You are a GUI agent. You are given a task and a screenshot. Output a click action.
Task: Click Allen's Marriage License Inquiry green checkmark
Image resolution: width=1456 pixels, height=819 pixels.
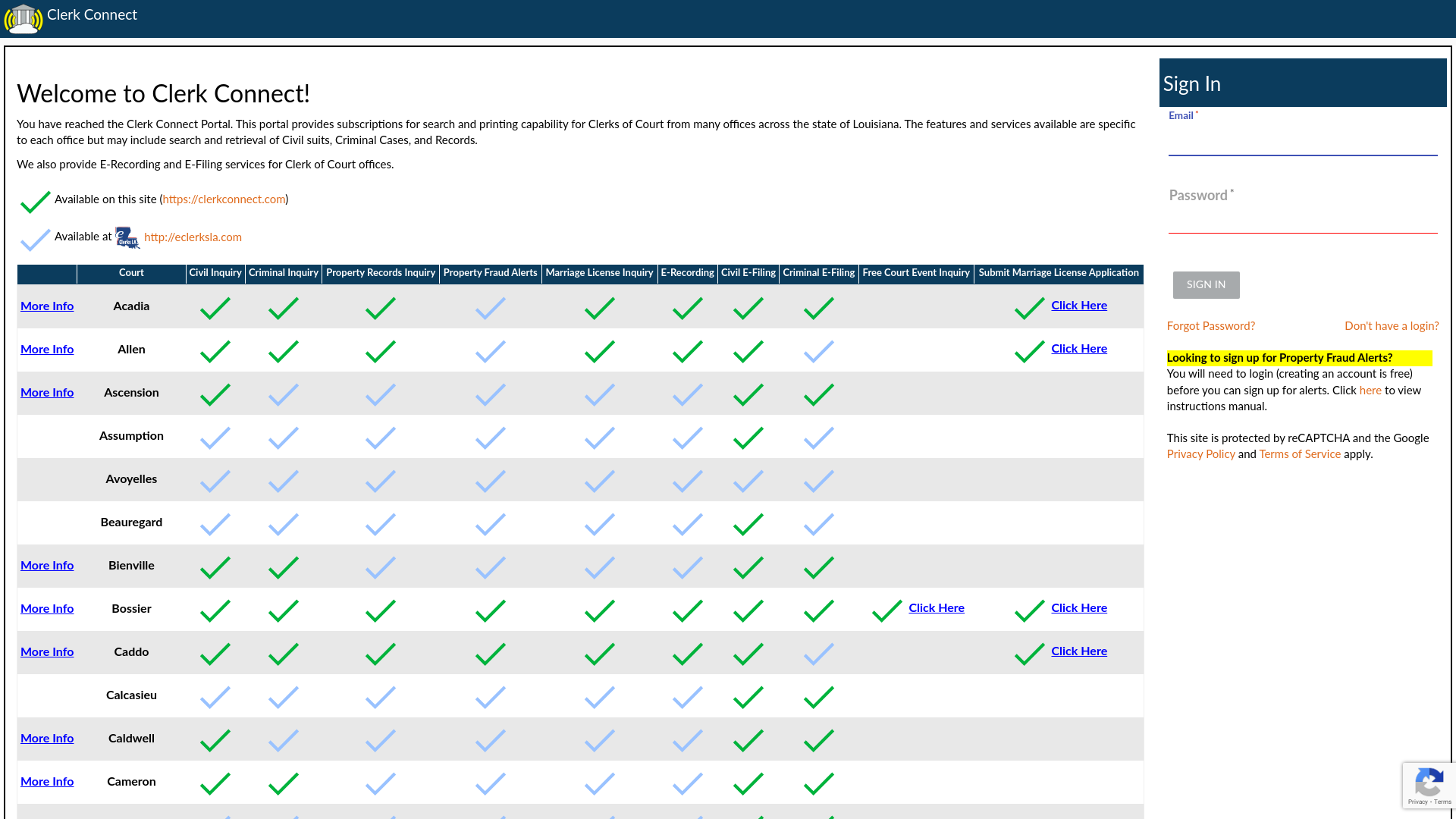coord(600,351)
